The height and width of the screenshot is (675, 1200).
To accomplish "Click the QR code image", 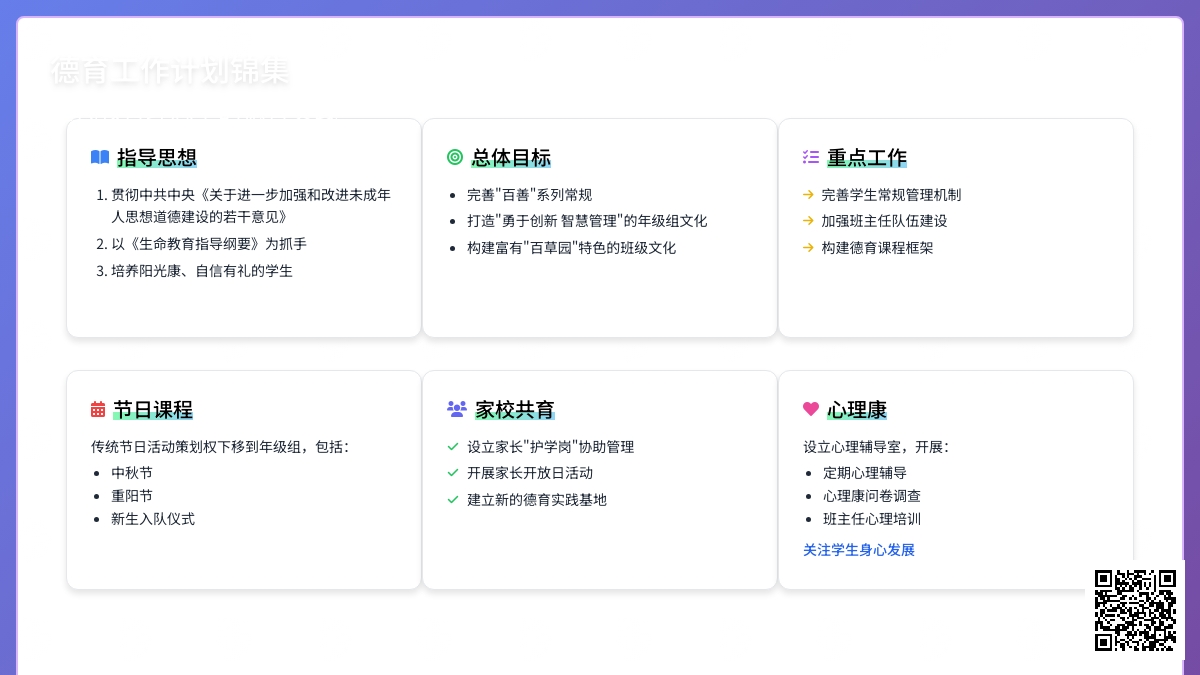I will tap(1135, 610).
